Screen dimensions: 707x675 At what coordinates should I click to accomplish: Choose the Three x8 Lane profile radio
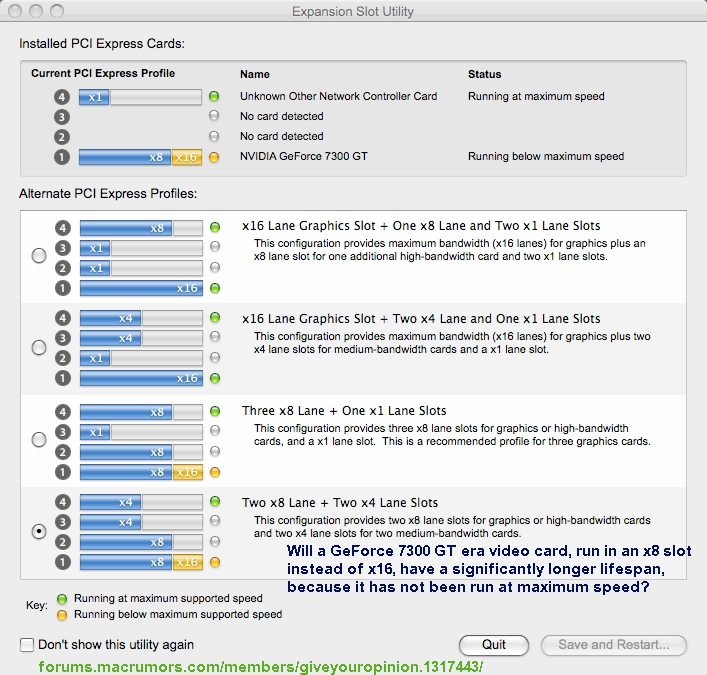point(39,439)
